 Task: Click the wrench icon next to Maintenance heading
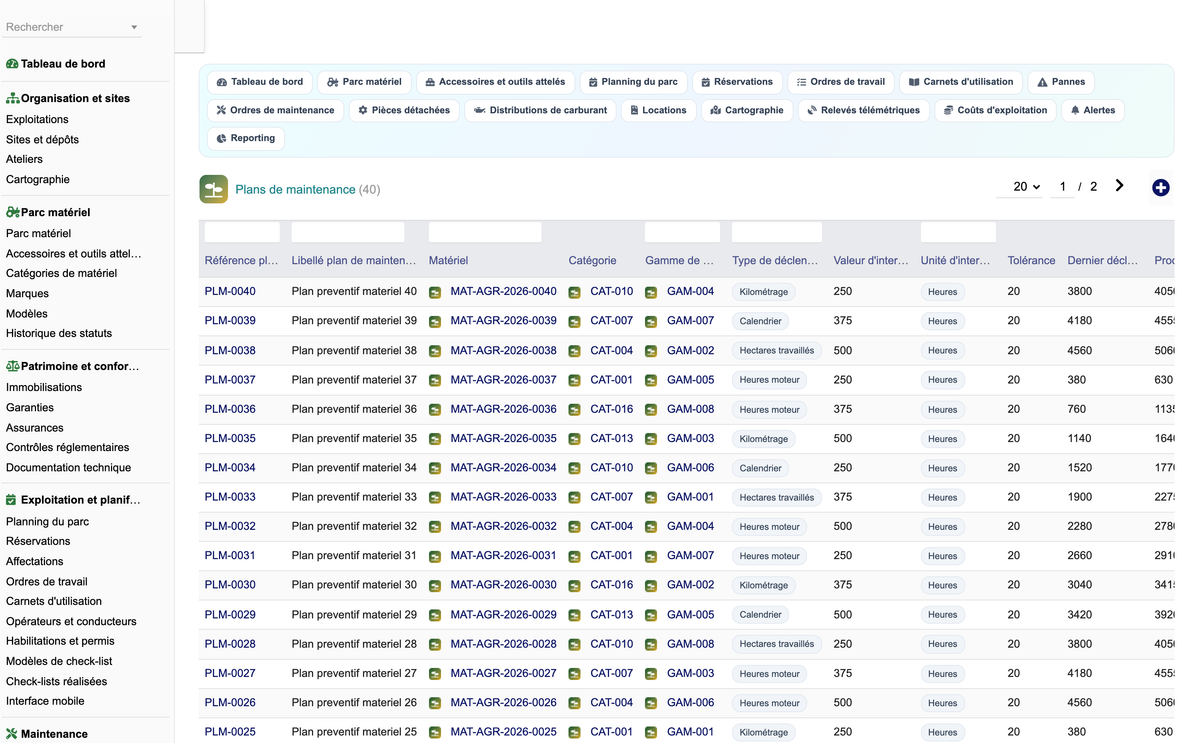click(x=12, y=734)
